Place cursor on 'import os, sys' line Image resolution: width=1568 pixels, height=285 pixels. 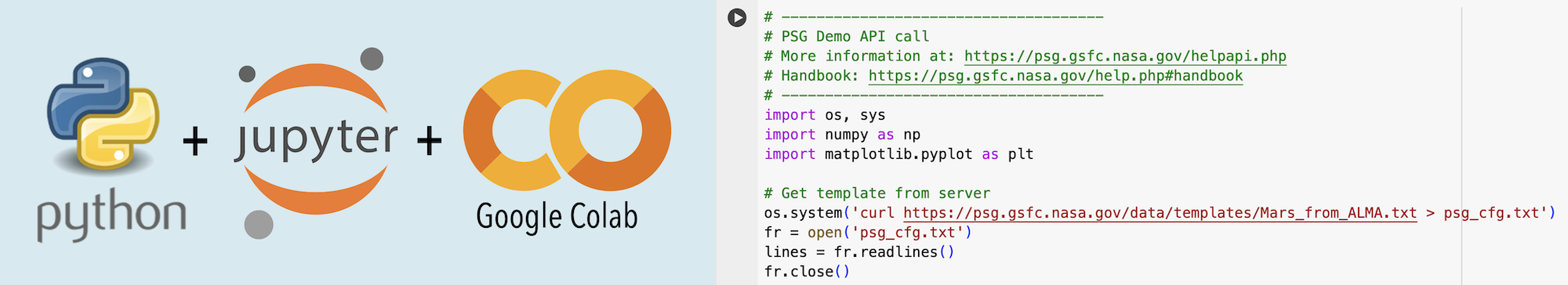click(x=825, y=115)
